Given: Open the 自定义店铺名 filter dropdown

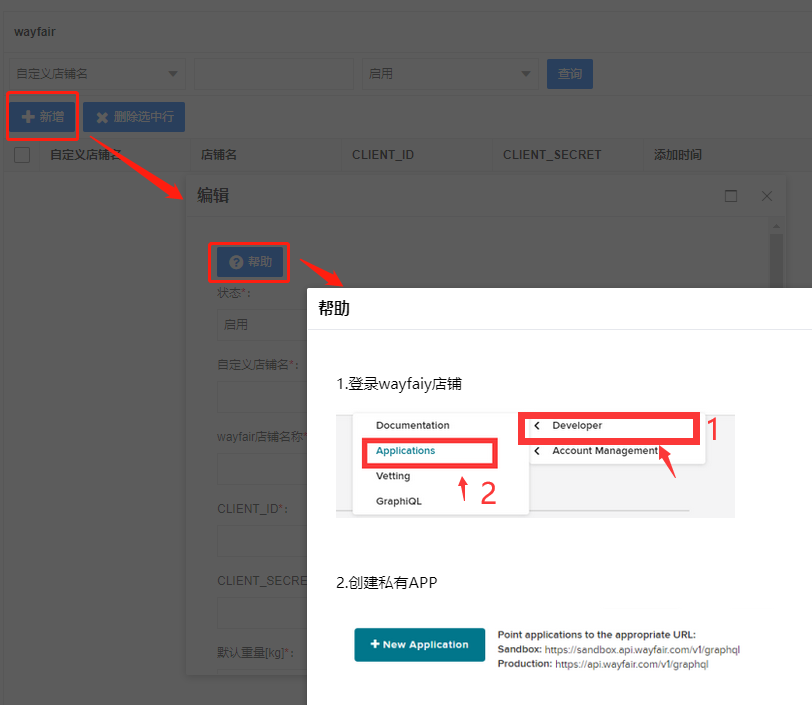Looking at the screenshot, I should coord(97,74).
